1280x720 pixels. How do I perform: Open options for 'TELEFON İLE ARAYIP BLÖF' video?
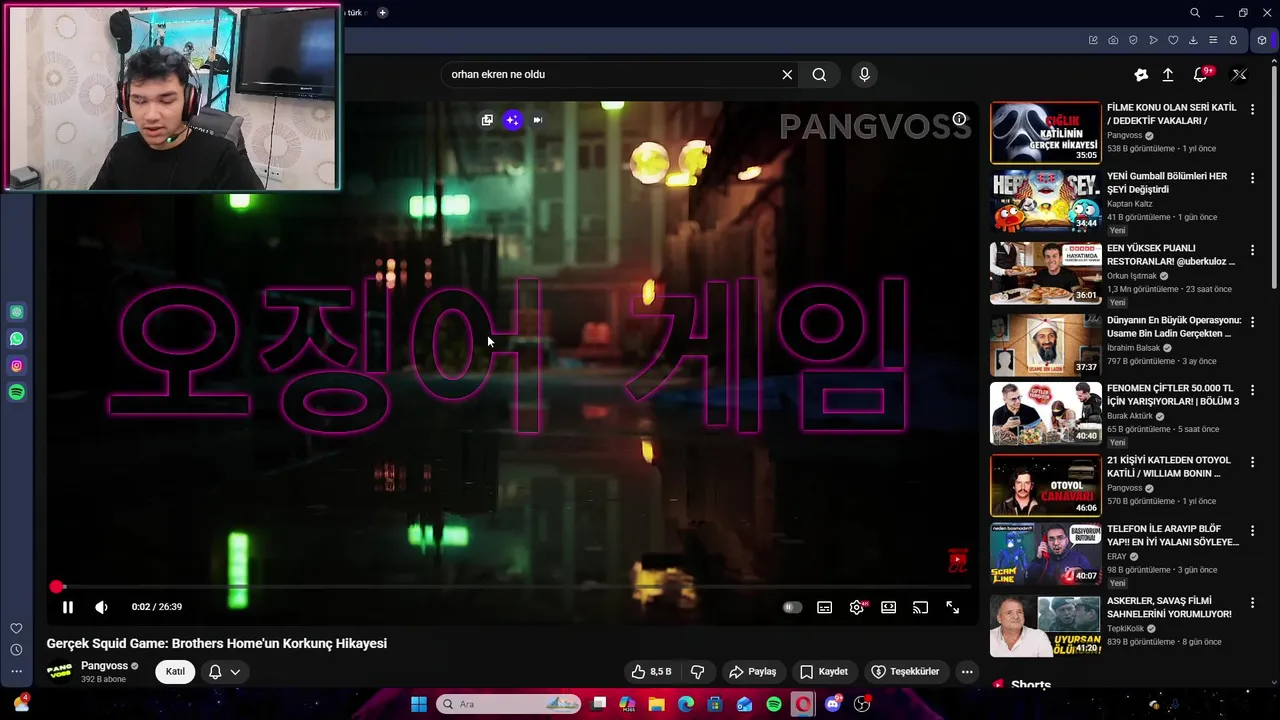point(1252,530)
